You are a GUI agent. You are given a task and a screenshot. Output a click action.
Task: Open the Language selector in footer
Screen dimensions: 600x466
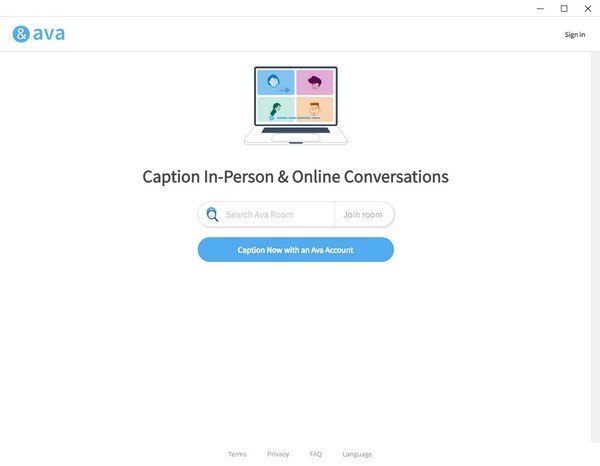click(x=357, y=454)
